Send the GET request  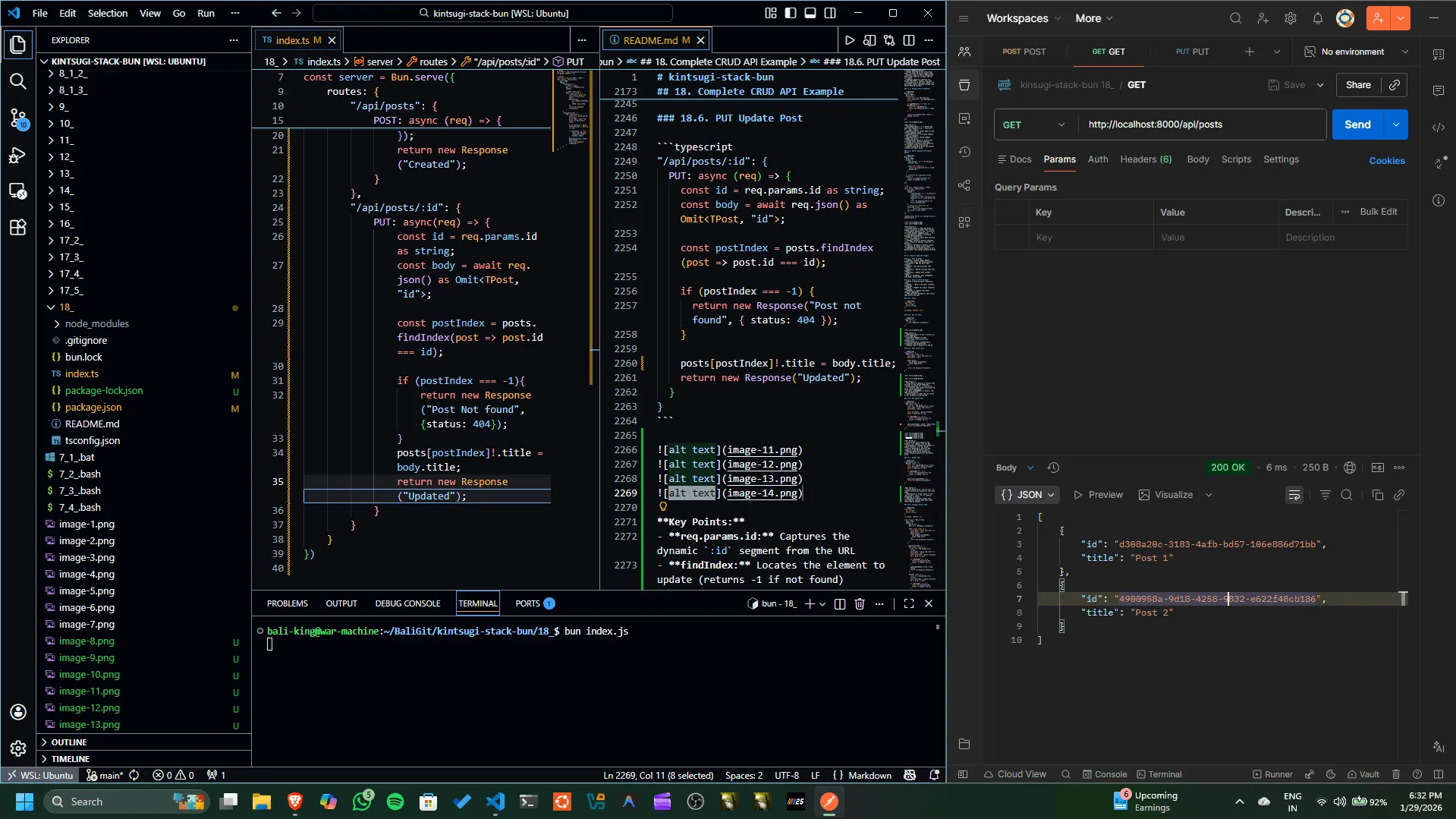pyautogui.click(x=1357, y=124)
